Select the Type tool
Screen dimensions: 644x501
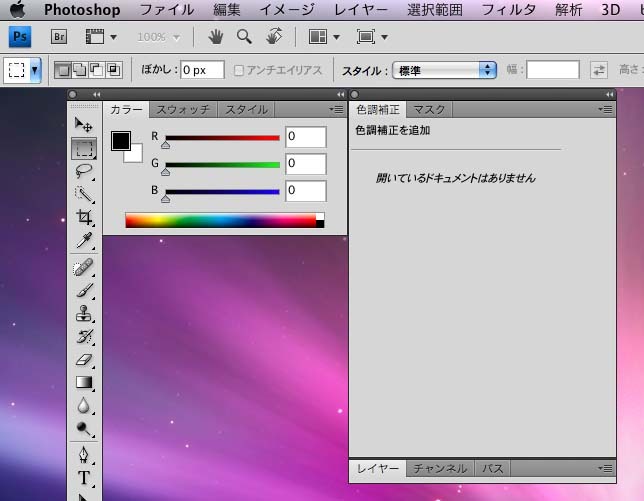coord(84,478)
